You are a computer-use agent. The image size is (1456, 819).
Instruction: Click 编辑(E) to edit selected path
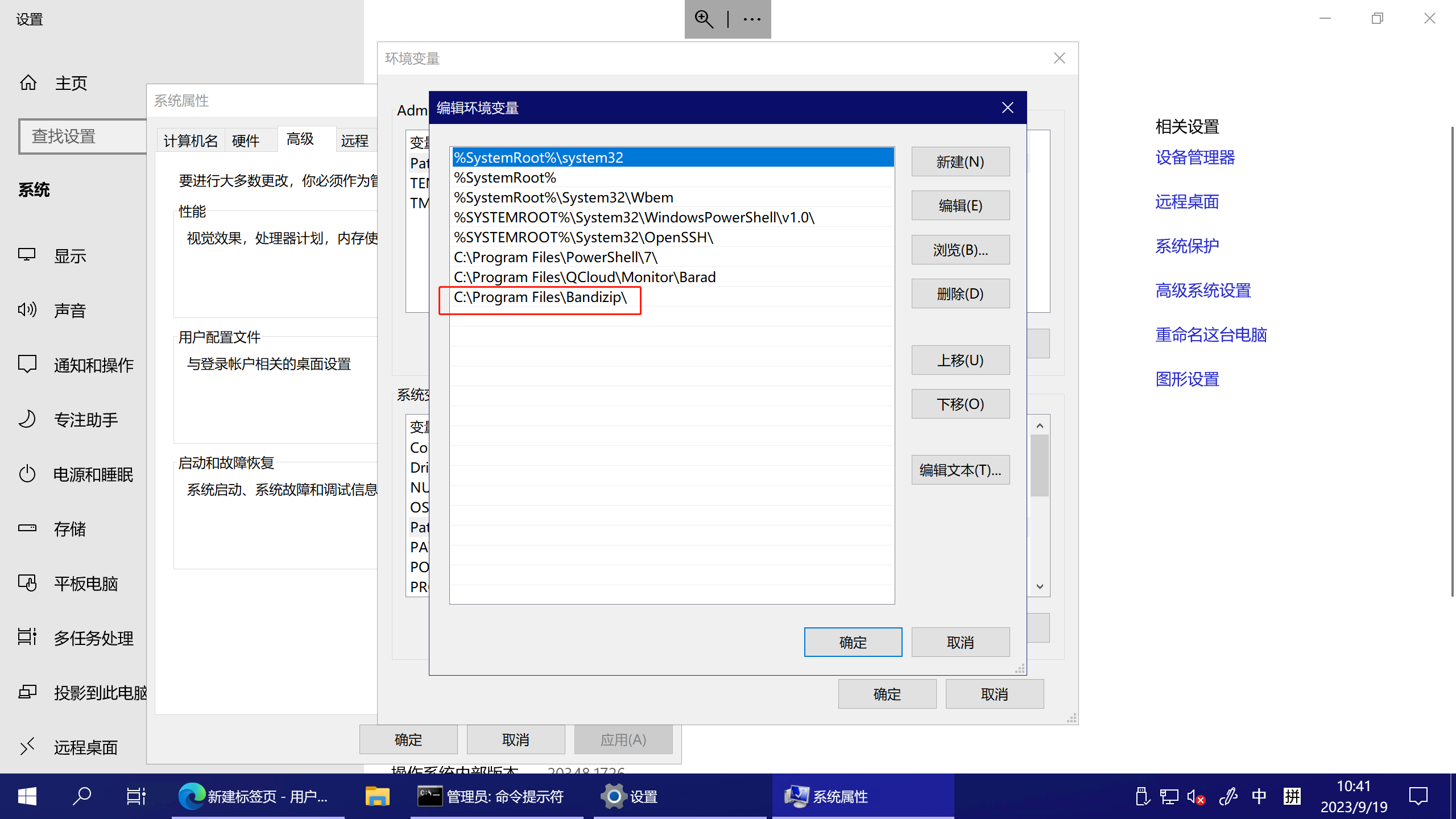[959, 205]
